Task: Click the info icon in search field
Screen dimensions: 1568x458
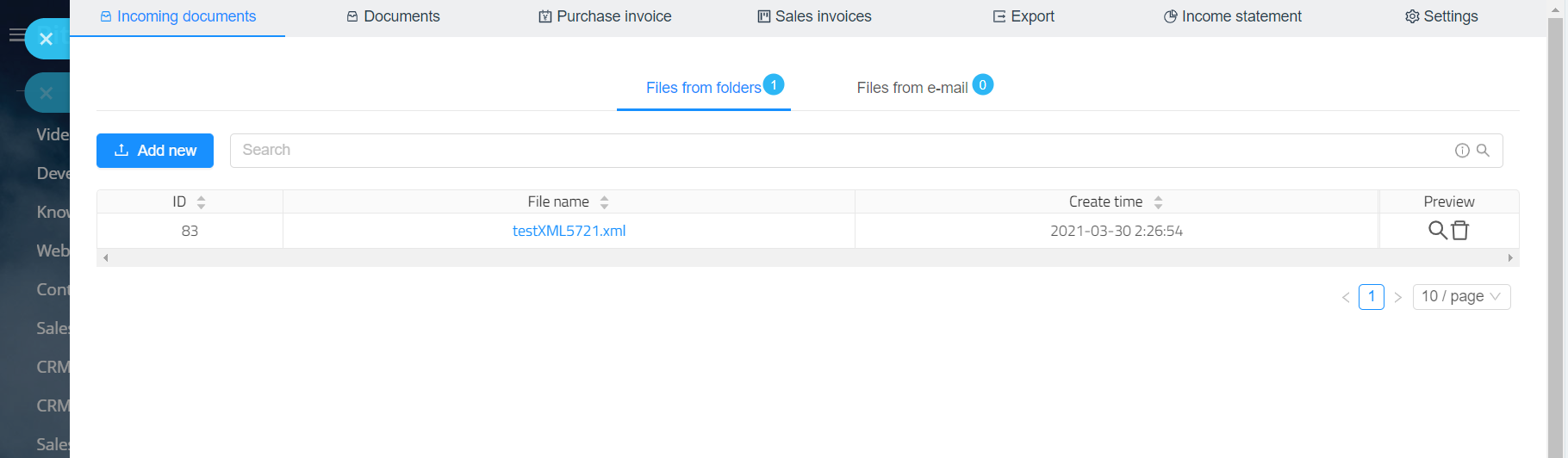Action: pyautogui.click(x=1462, y=150)
